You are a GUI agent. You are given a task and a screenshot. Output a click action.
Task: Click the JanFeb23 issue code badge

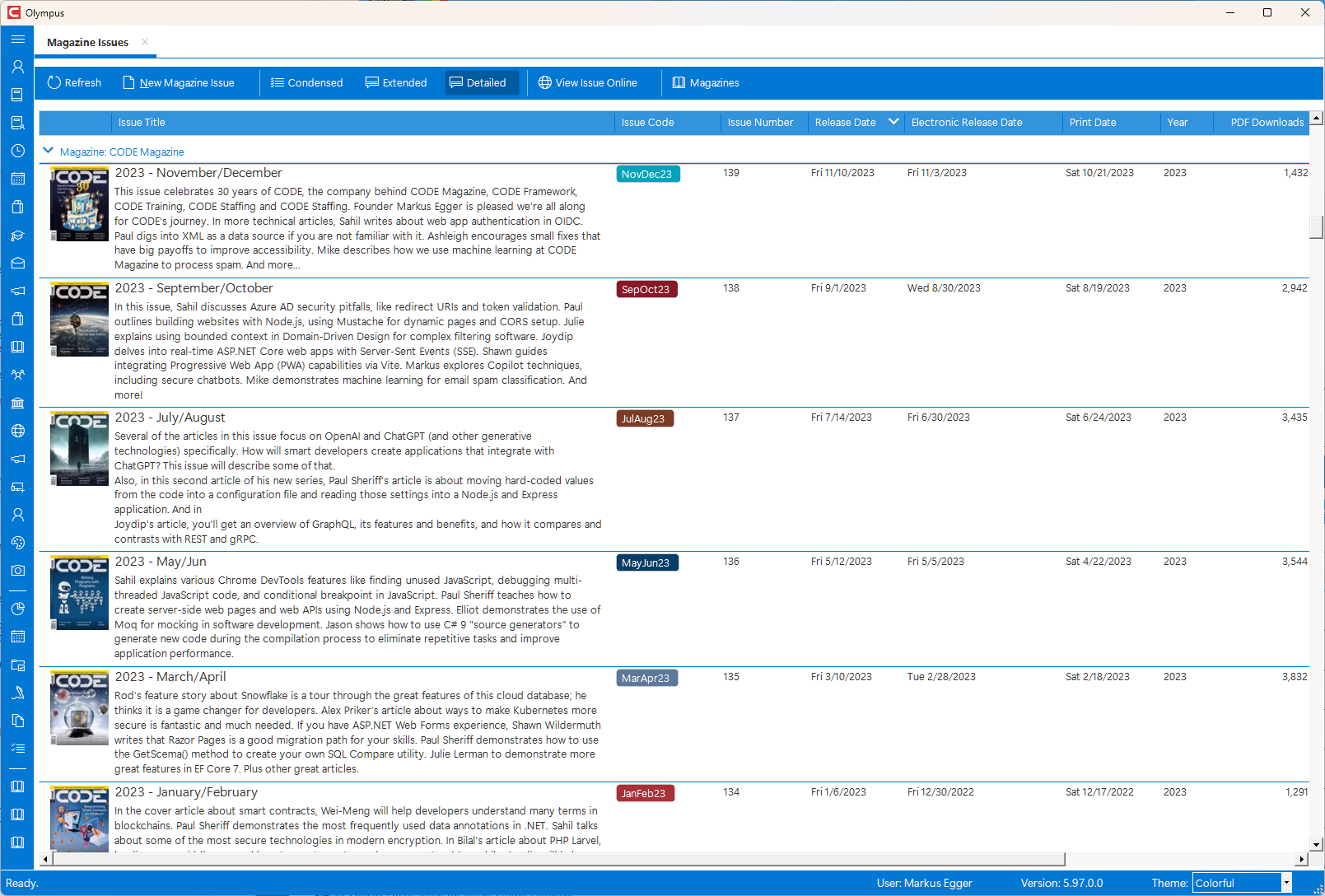pos(646,793)
